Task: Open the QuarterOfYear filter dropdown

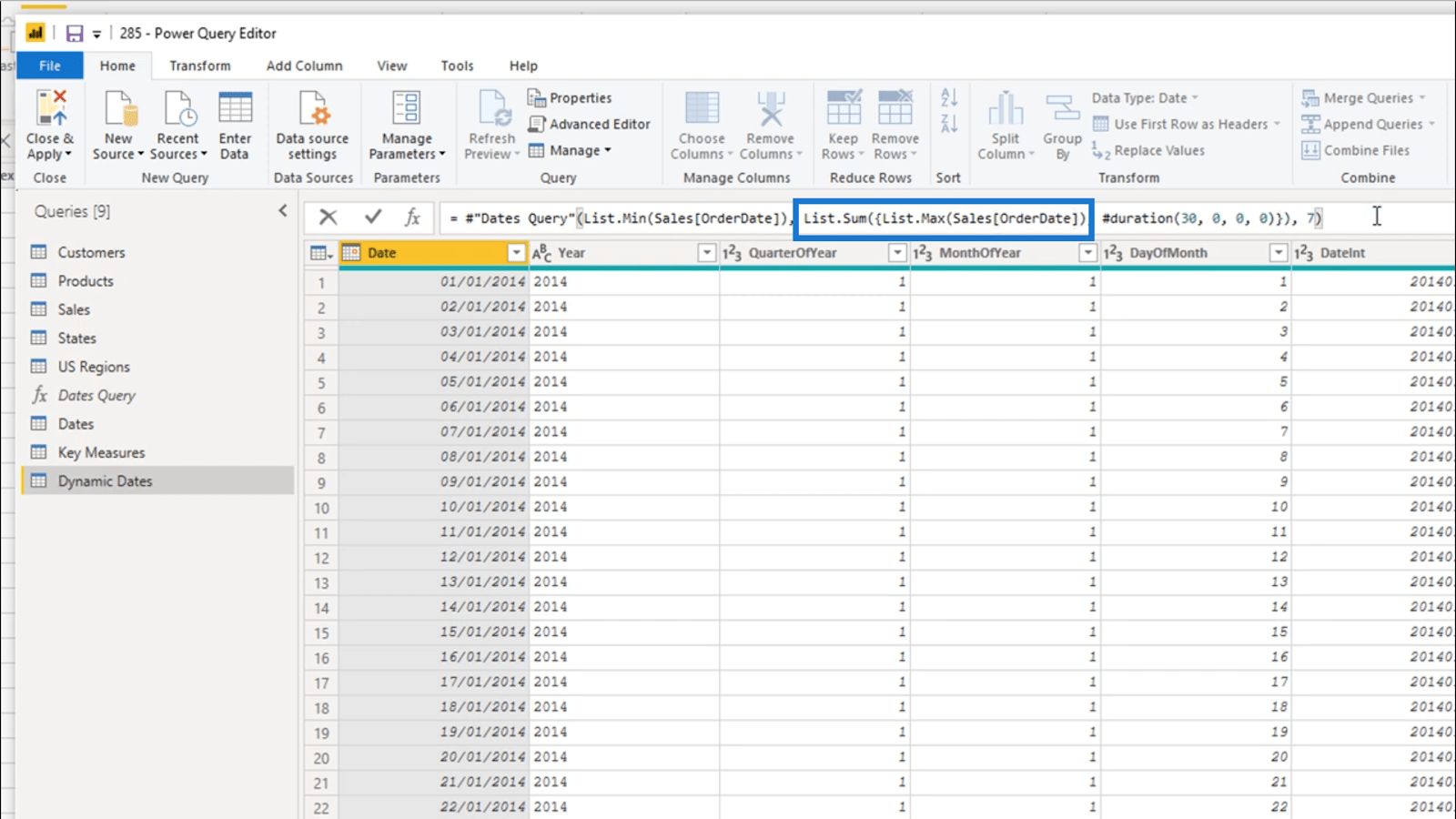Action: tap(897, 253)
